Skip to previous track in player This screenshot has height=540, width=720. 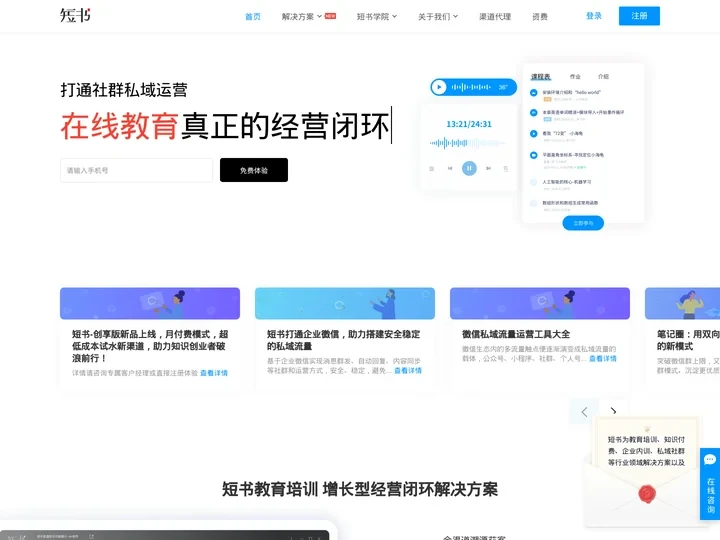[450, 169]
